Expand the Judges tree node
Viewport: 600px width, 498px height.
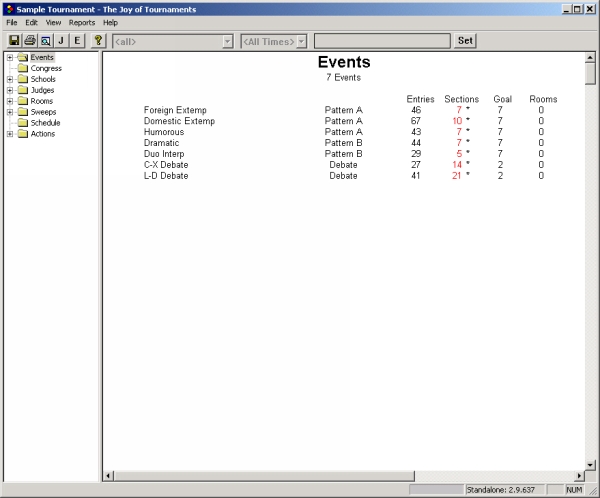10,90
